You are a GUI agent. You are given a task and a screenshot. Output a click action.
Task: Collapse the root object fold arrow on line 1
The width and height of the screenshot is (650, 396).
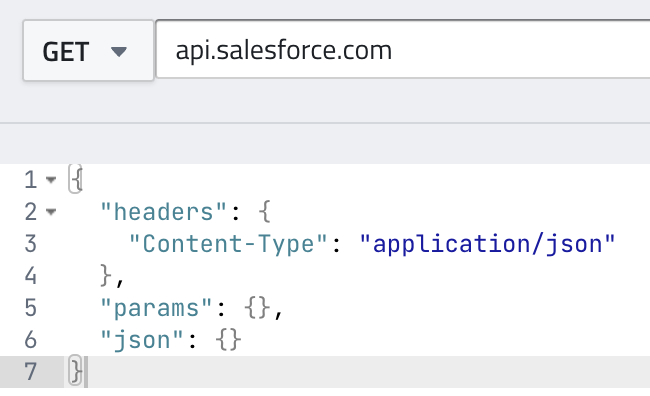pos(51,180)
